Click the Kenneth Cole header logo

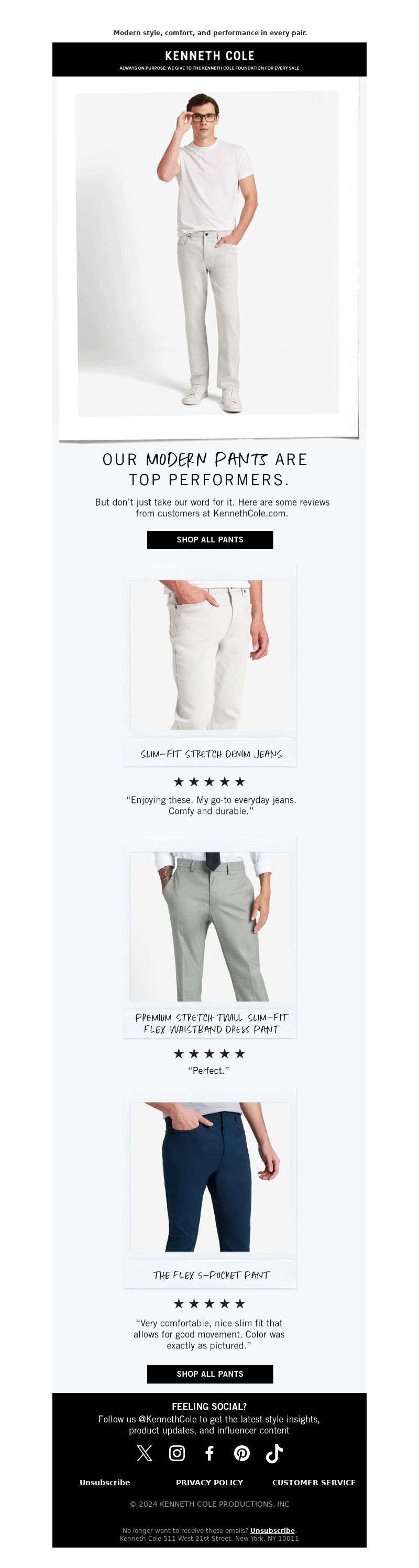(209, 56)
